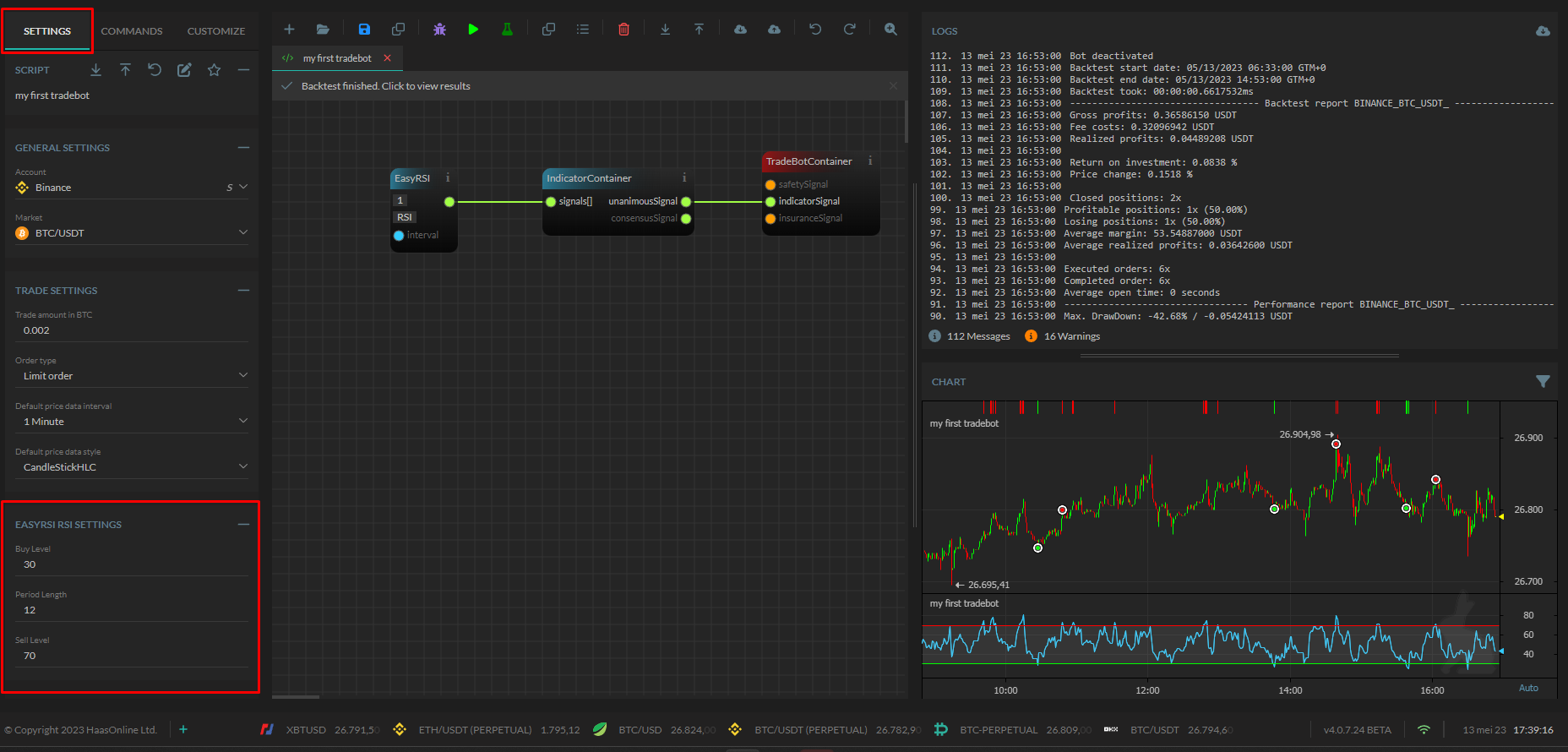This screenshot has width=1568, height=752.
Task: Click the zoom magnifier icon in toolbar
Action: click(x=890, y=30)
